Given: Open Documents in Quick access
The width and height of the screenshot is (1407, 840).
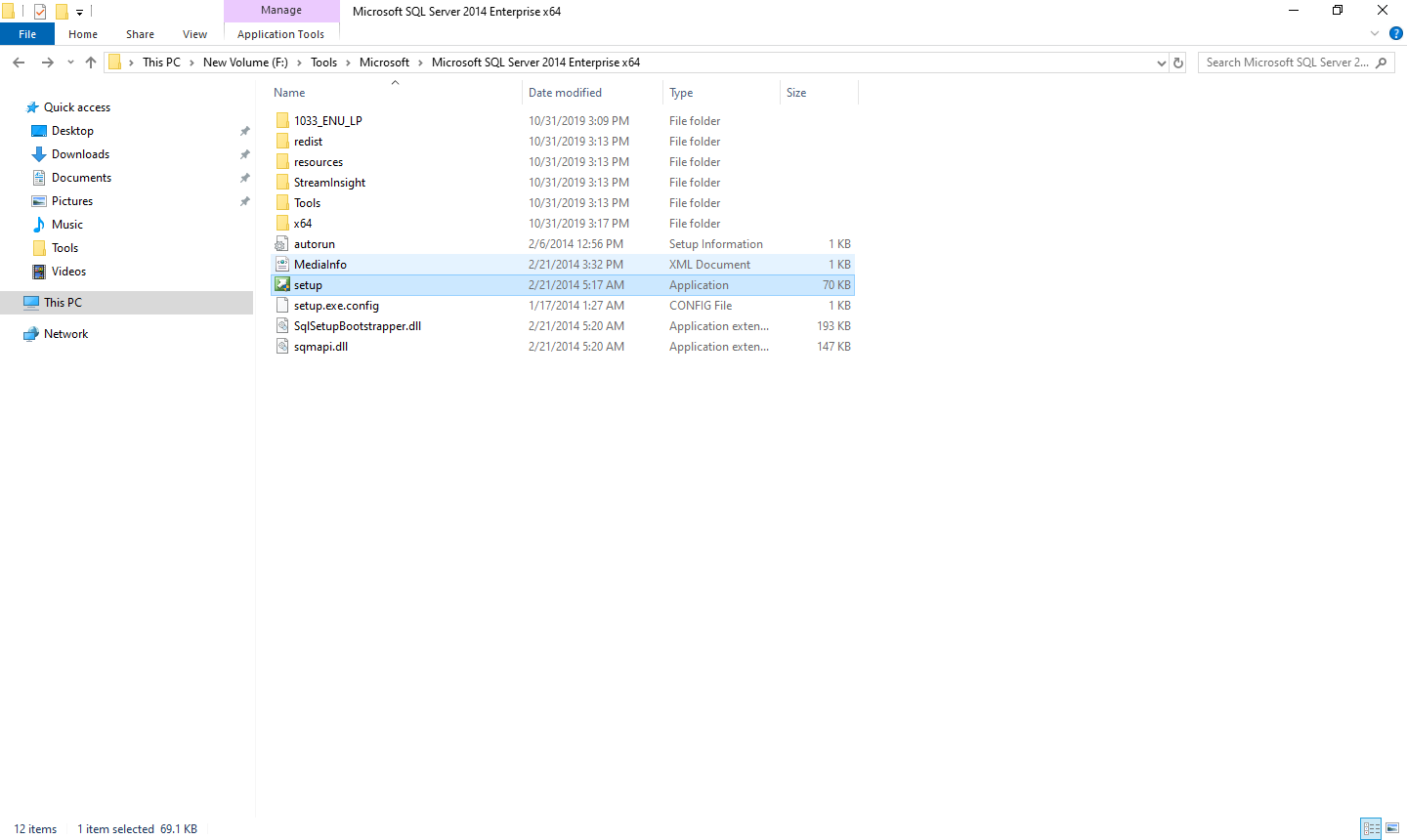Looking at the screenshot, I should [81, 178].
